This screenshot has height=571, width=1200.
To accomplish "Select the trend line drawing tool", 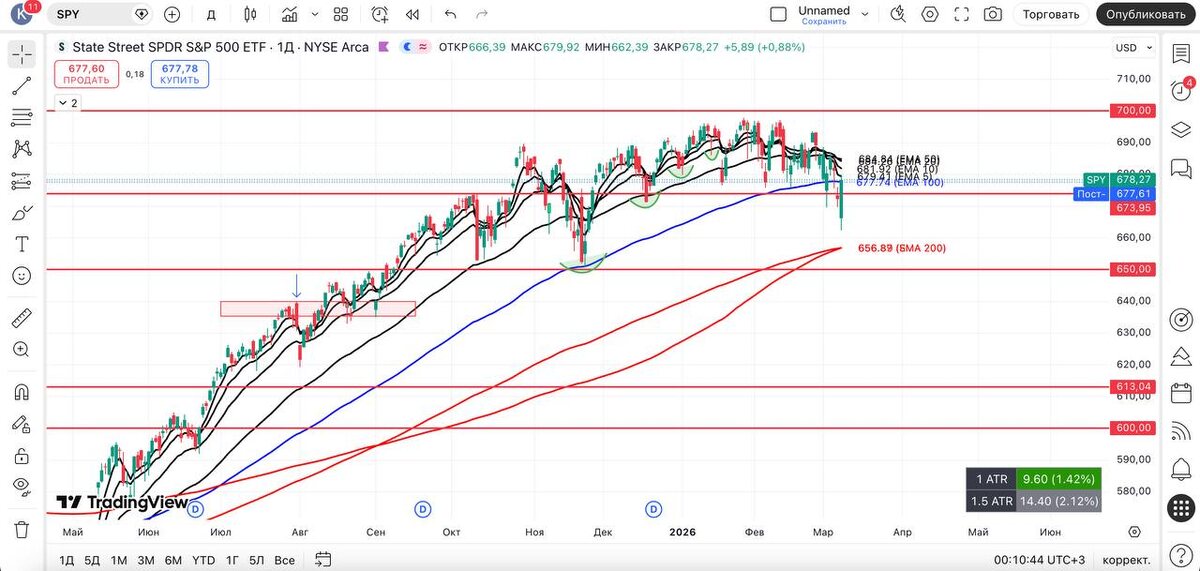I will coord(21,86).
